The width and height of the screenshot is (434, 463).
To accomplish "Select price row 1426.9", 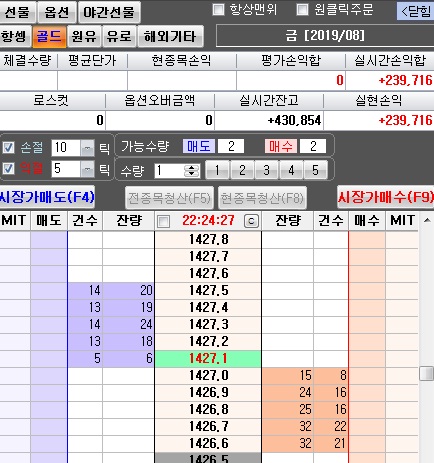I will pyautogui.click(x=208, y=393).
